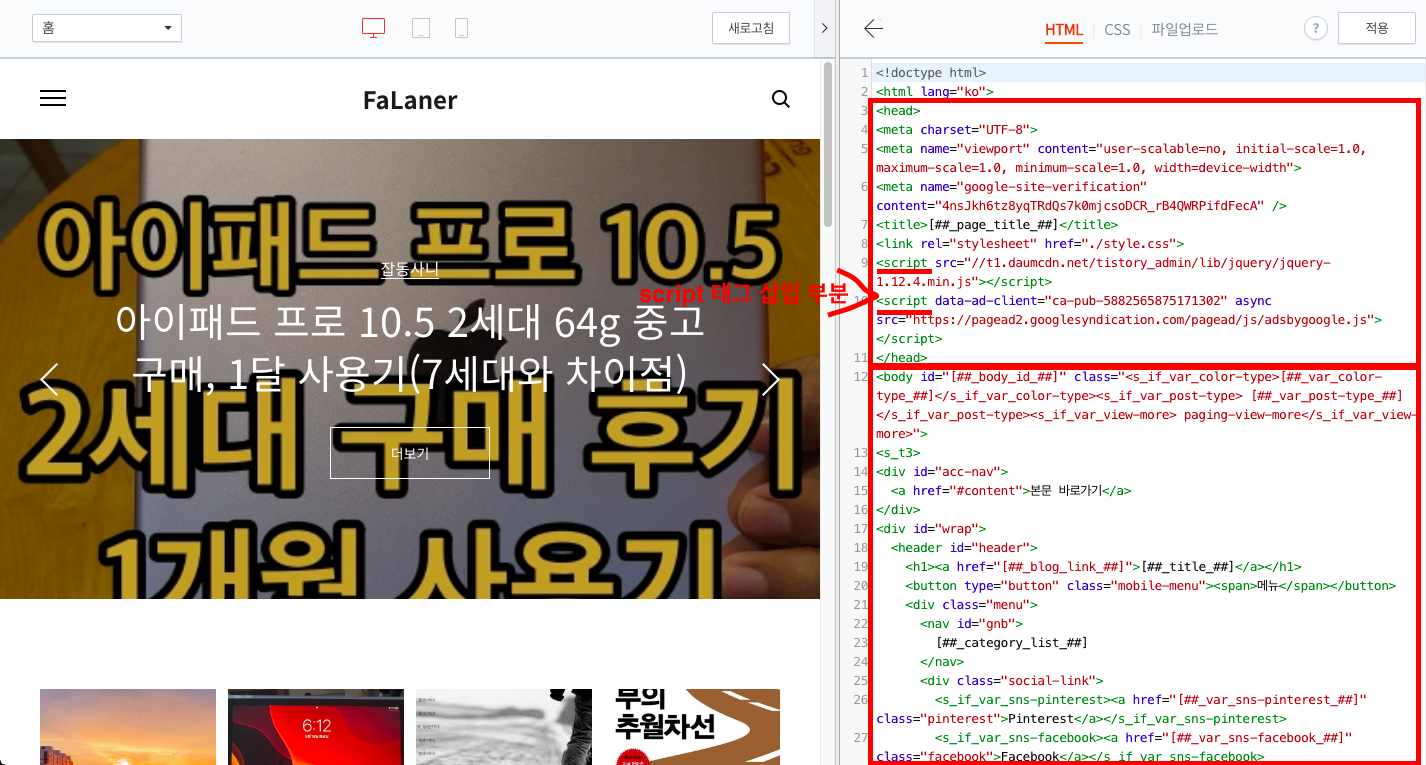Open the hamburger menu in blog preview

click(x=53, y=98)
